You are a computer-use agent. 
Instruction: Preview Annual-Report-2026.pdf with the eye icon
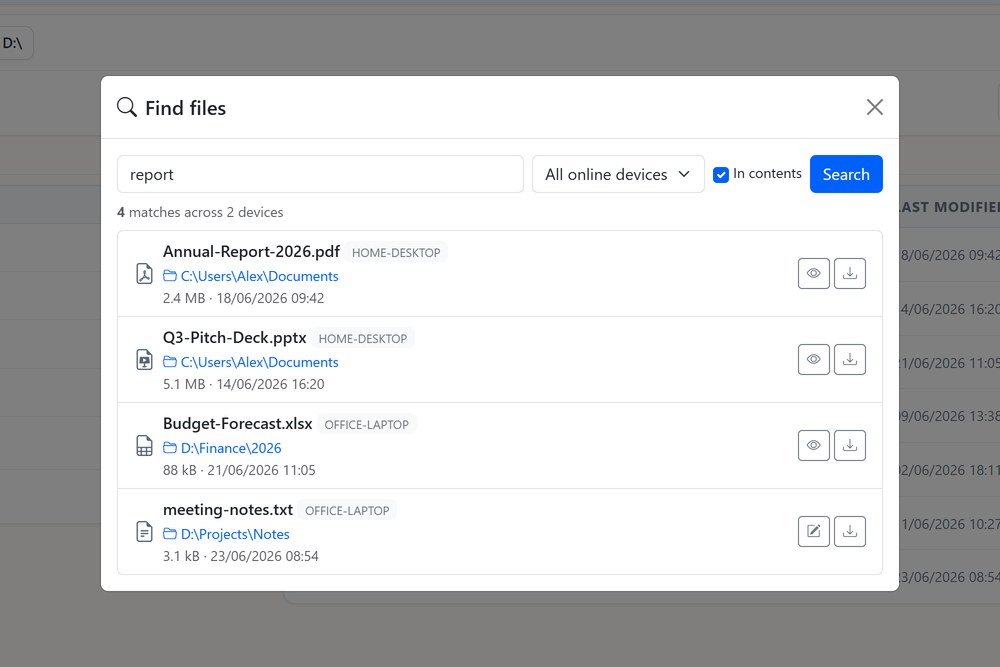click(813, 274)
